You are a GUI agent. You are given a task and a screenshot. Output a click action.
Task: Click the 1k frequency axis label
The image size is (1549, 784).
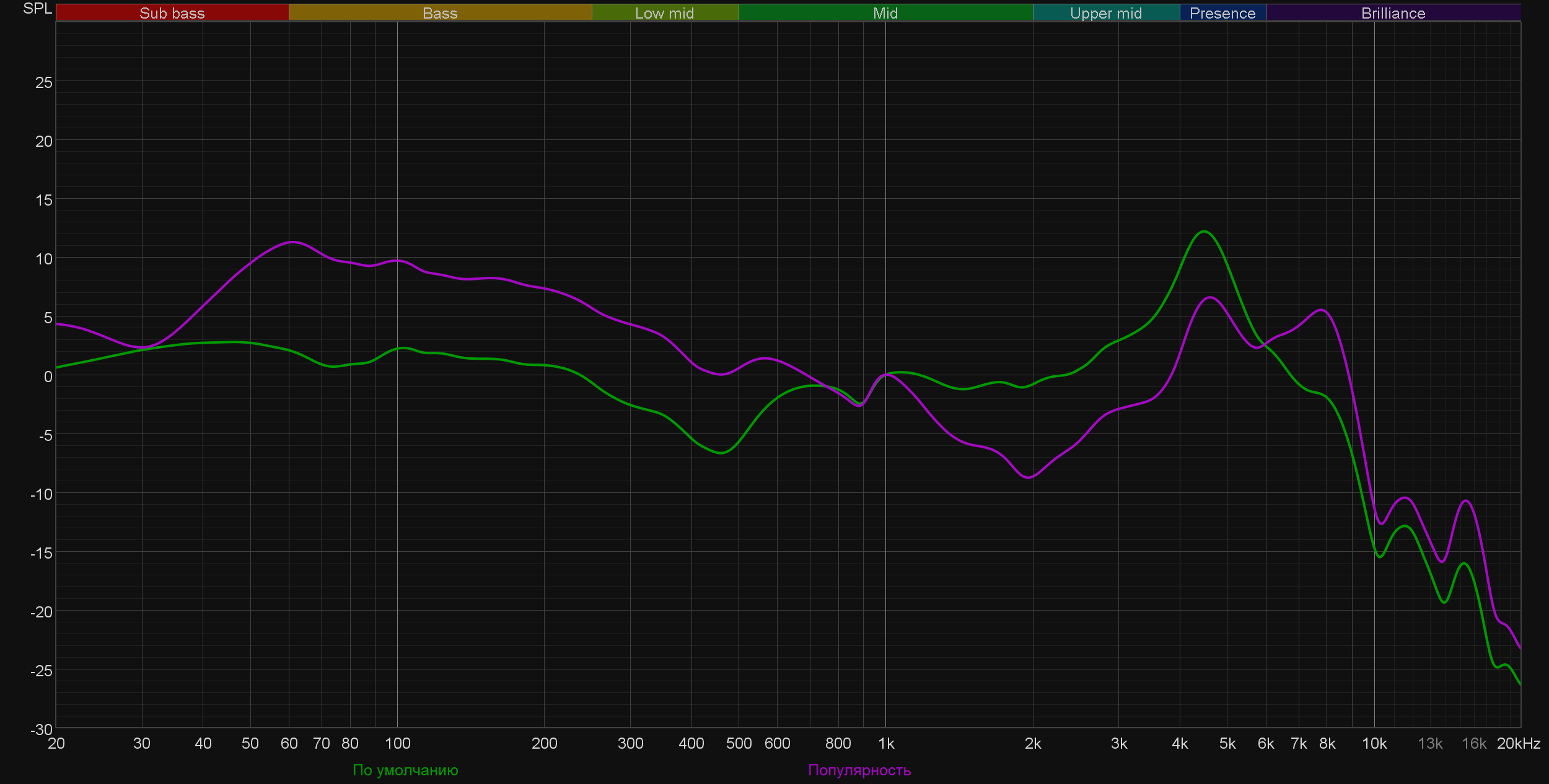click(x=886, y=743)
